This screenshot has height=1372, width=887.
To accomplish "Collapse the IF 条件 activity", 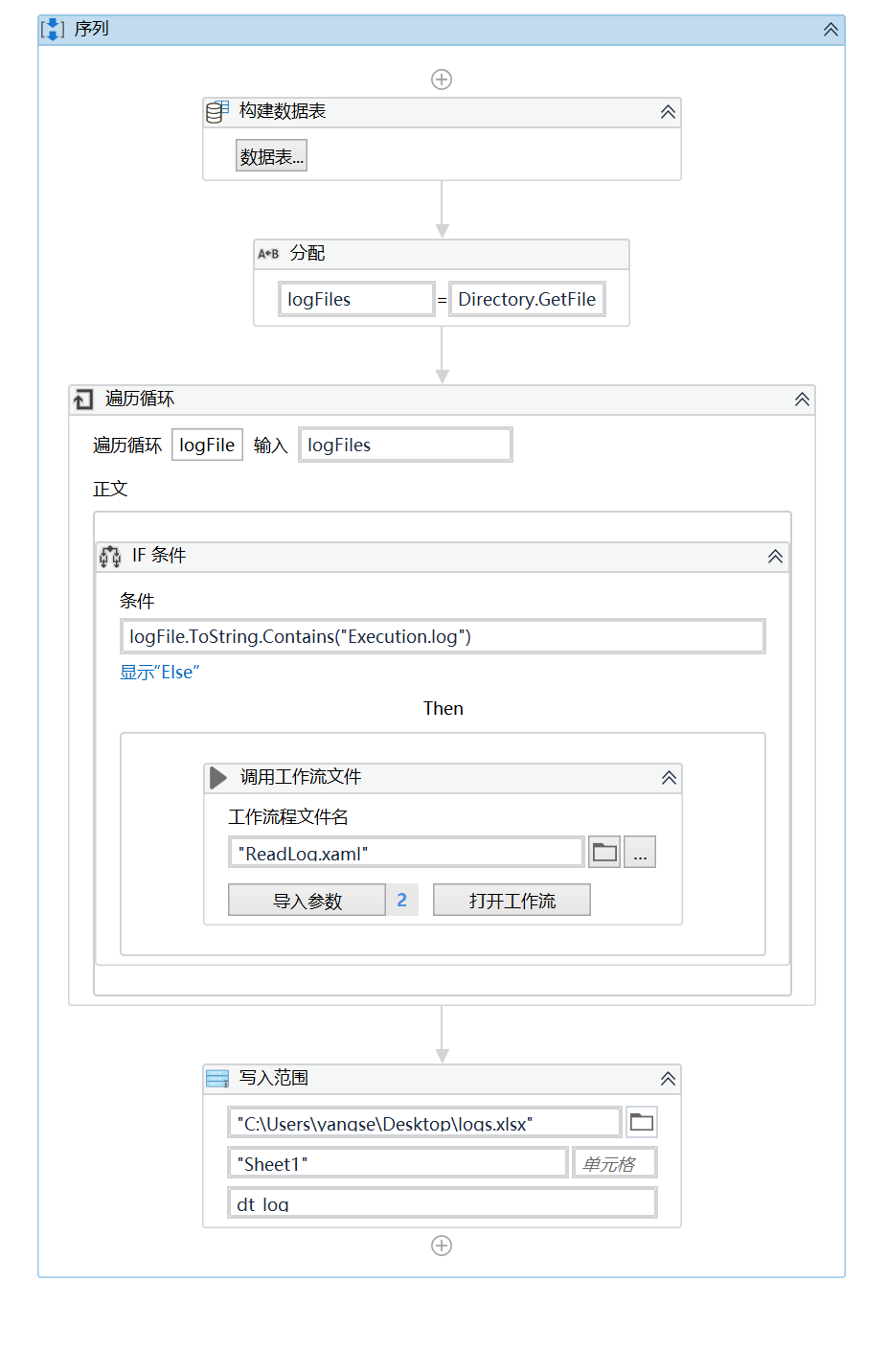I will coord(775,557).
